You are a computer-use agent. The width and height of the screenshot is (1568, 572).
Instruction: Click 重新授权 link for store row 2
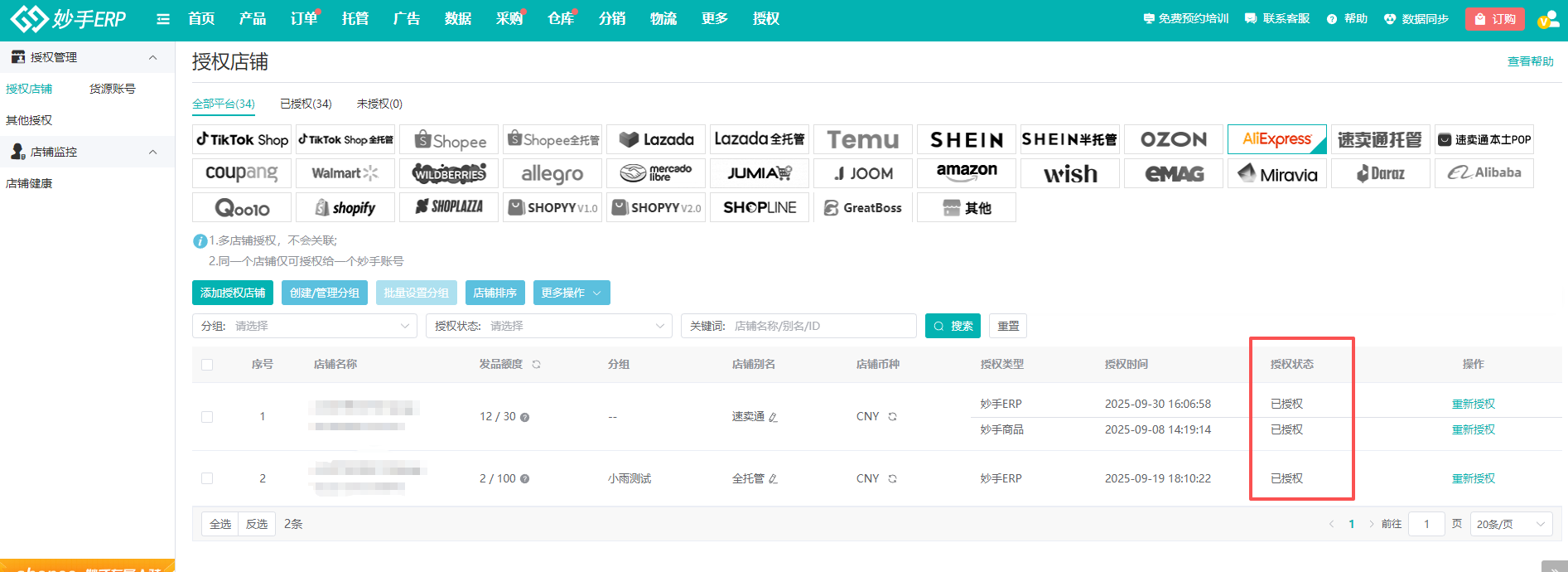click(x=1473, y=478)
